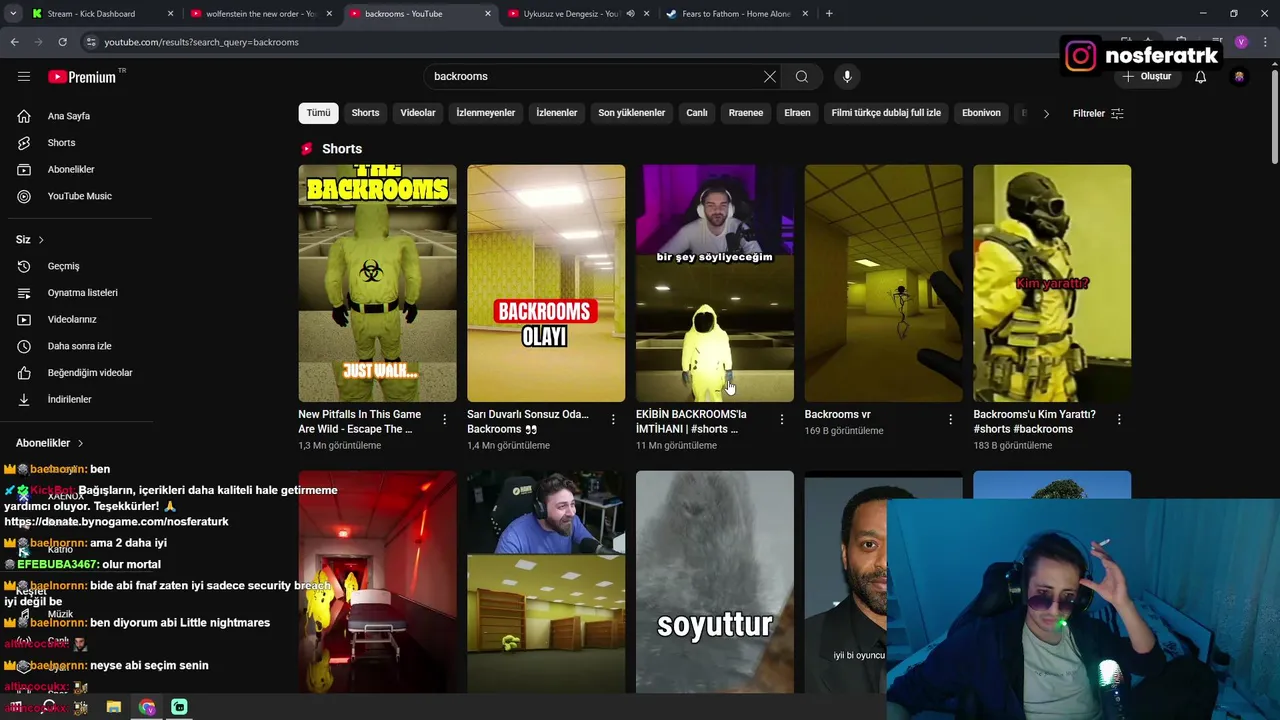The image size is (1280, 720).
Task: View site information icon in address bar
Action: pyautogui.click(x=91, y=42)
